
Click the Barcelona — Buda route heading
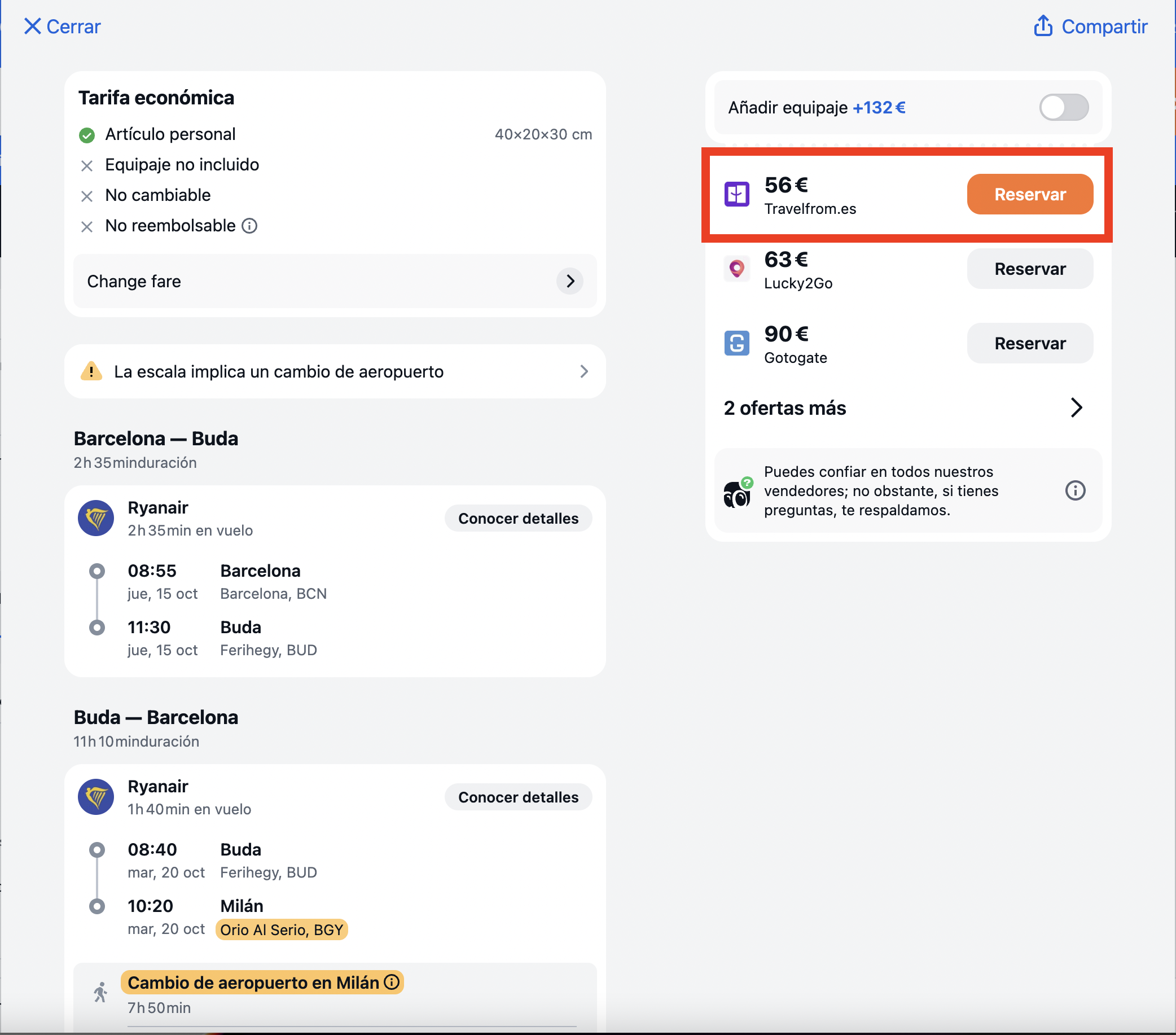point(156,438)
